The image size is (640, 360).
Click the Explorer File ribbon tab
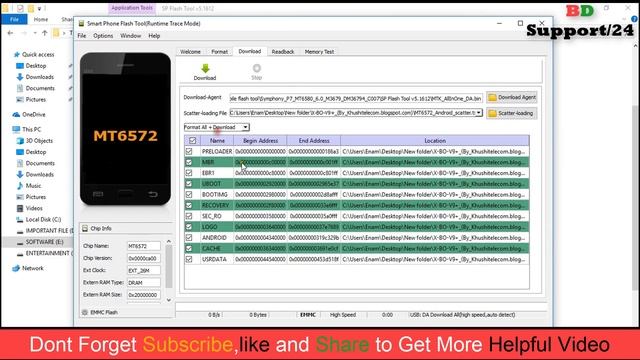click(14, 19)
